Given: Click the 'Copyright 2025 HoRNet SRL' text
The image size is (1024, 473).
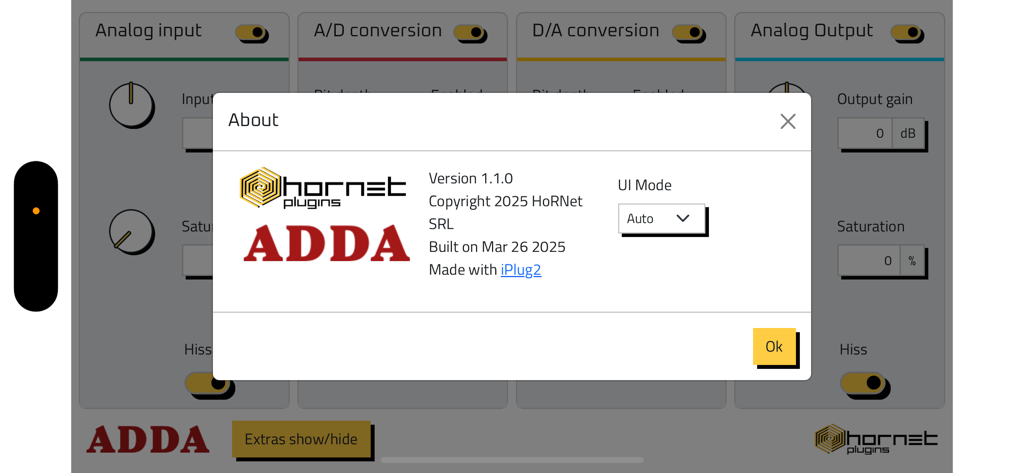Looking at the screenshot, I should [505, 212].
